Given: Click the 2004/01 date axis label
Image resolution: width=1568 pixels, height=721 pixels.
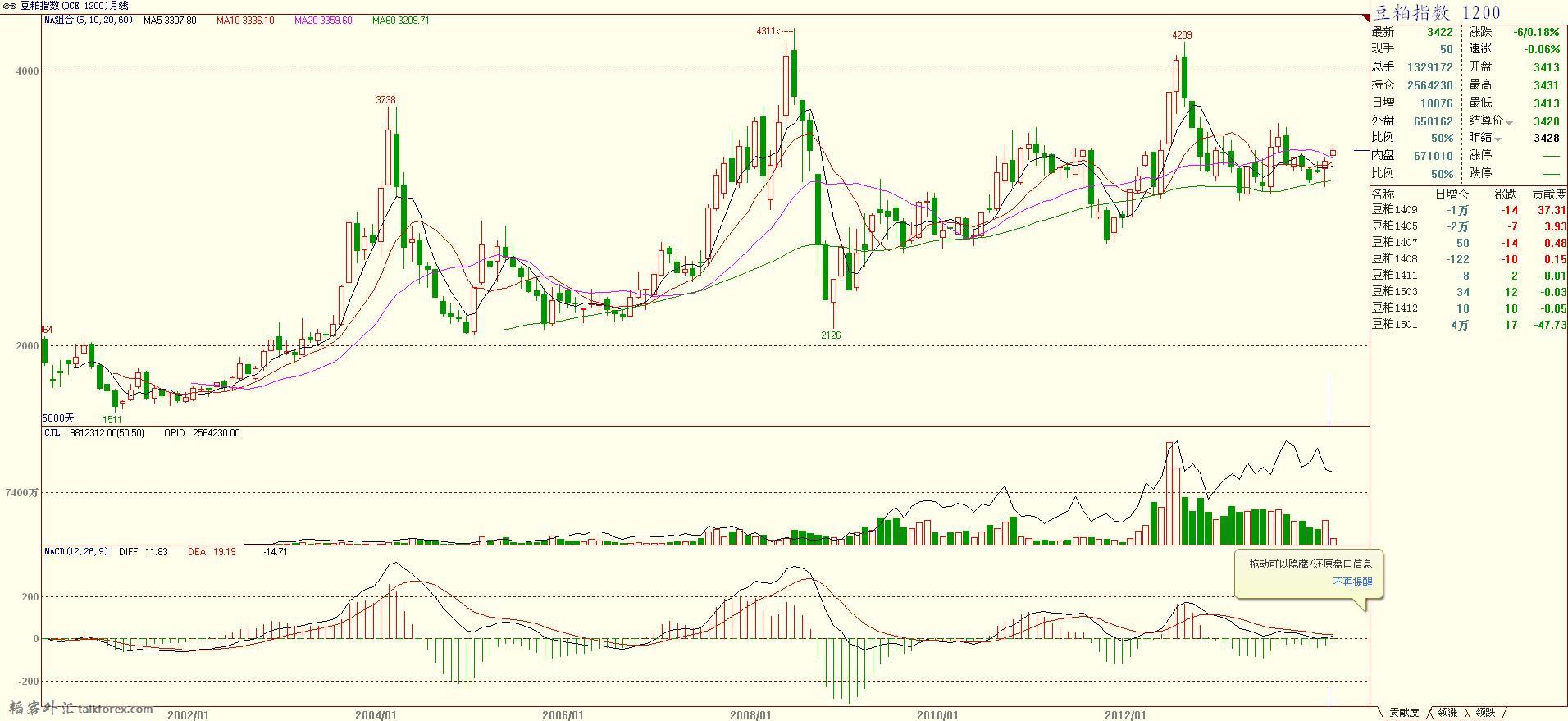Looking at the screenshot, I should 376,715.
